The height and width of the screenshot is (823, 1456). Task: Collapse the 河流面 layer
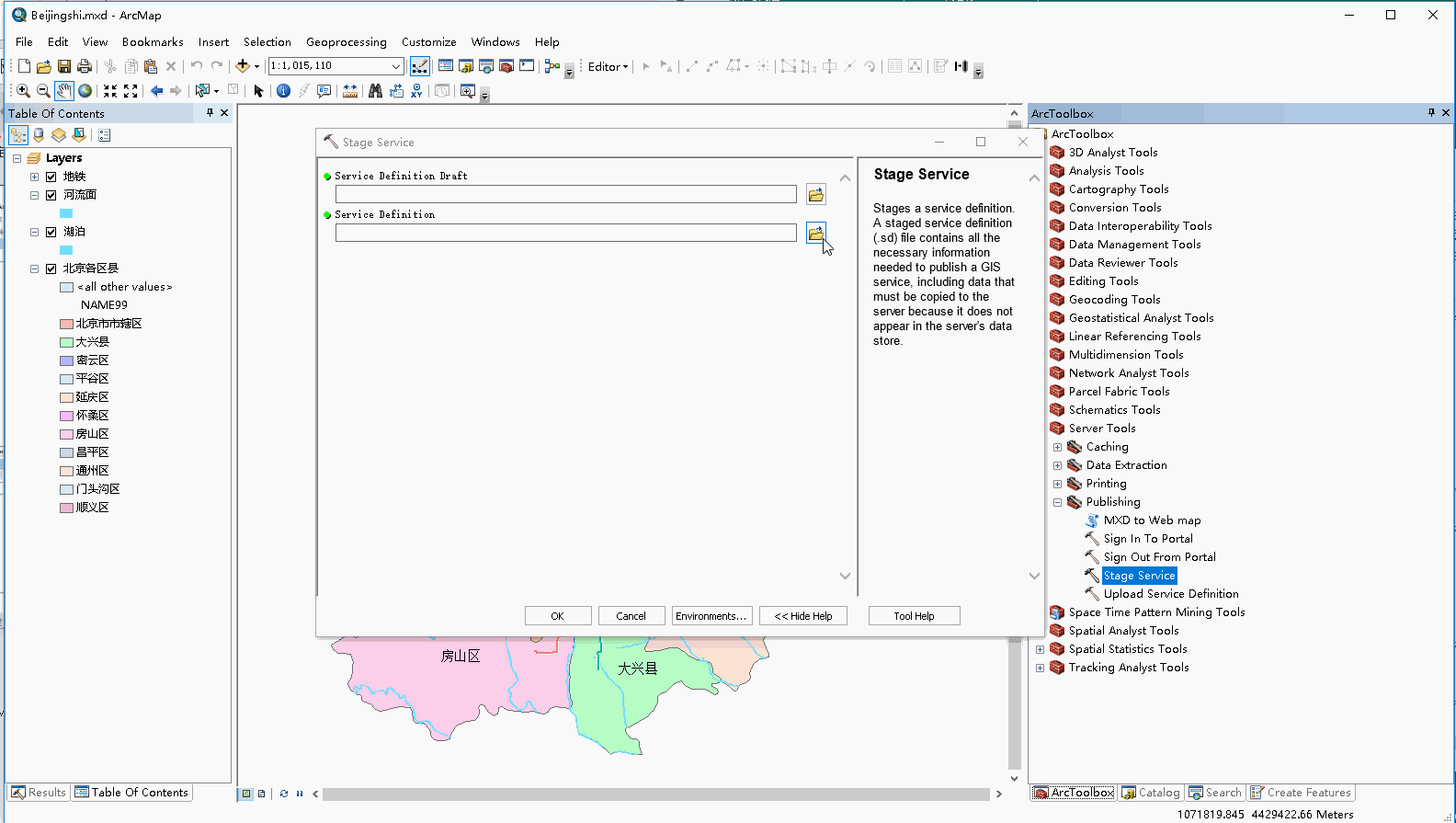34,195
